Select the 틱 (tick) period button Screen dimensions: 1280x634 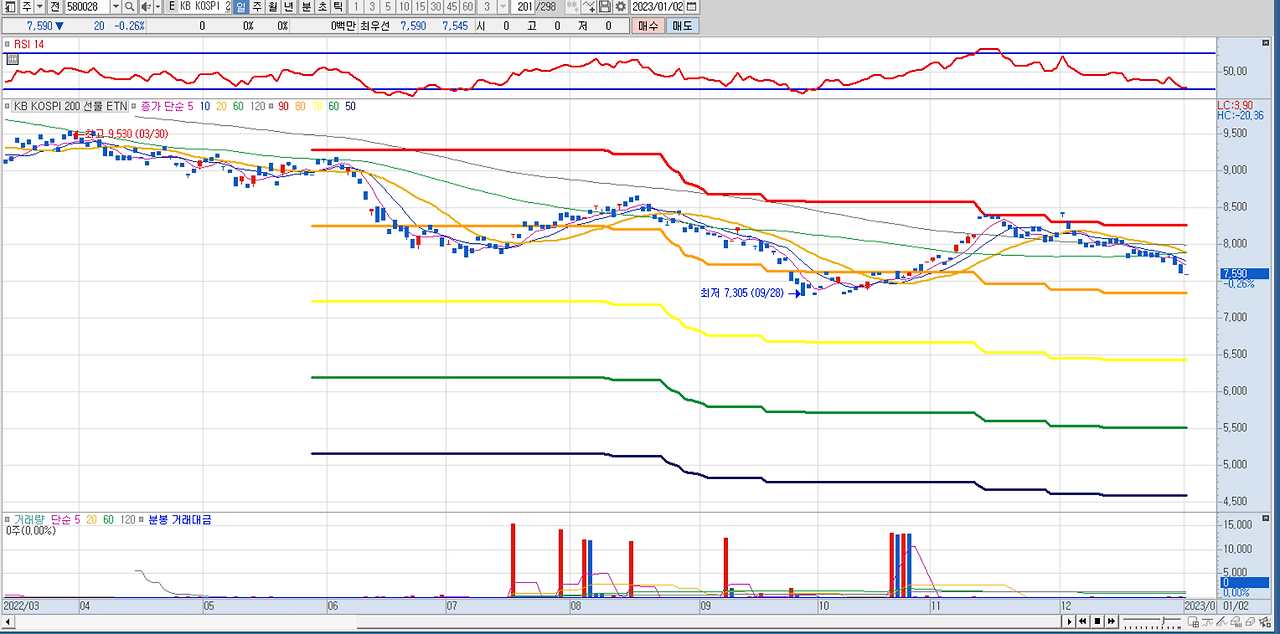[338, 6]
